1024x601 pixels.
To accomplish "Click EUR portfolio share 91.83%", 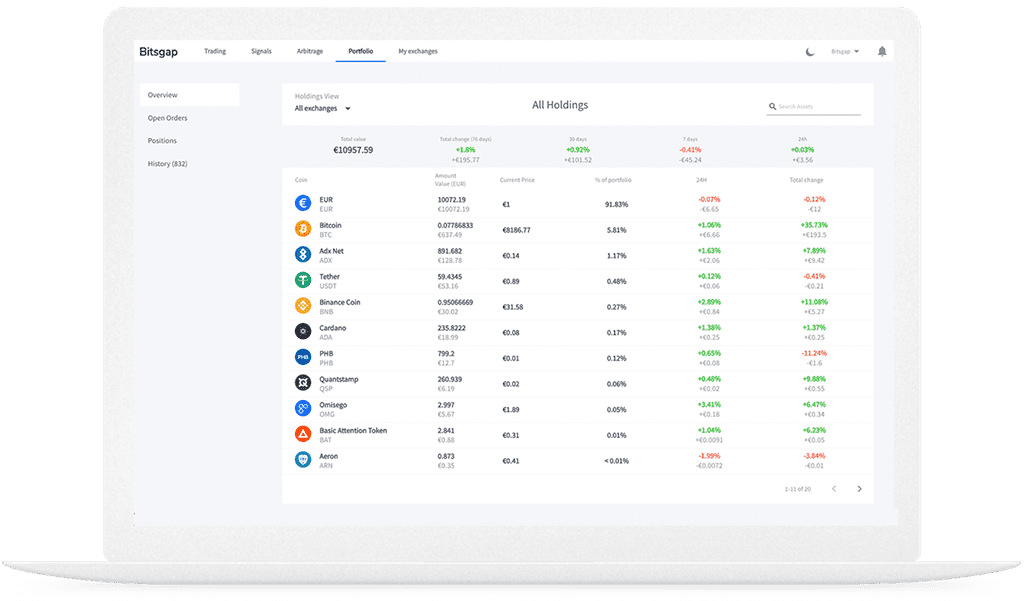I will tap(616, 204).
